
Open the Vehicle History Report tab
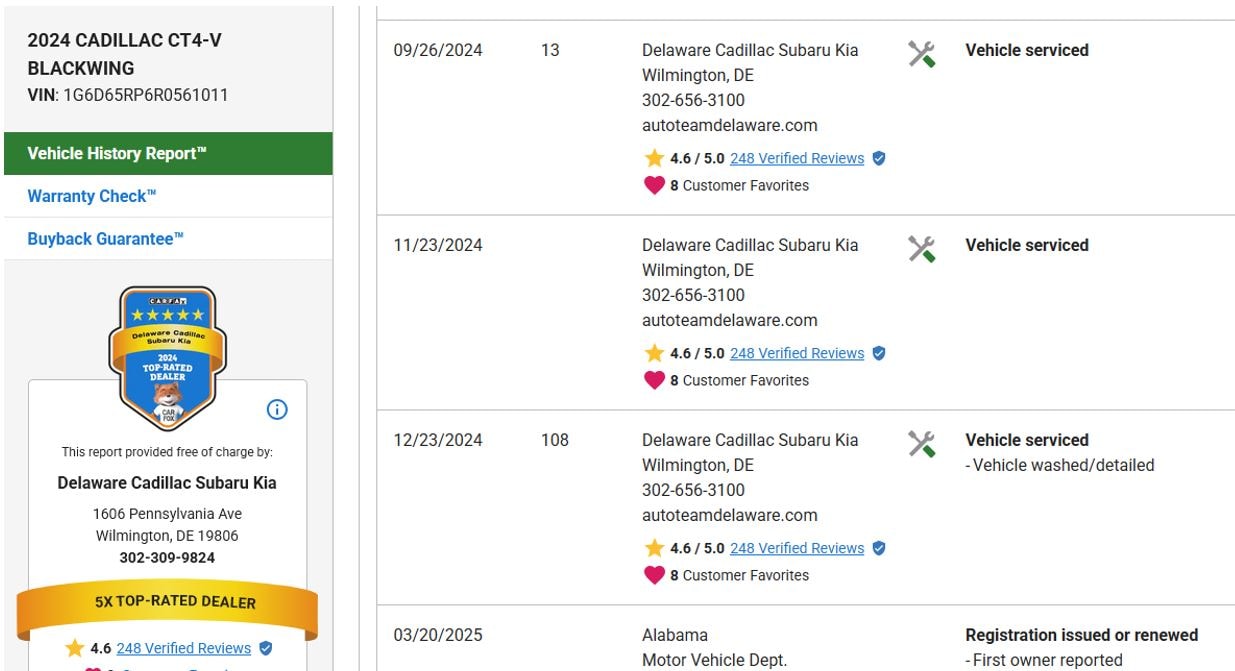point(168,154)
